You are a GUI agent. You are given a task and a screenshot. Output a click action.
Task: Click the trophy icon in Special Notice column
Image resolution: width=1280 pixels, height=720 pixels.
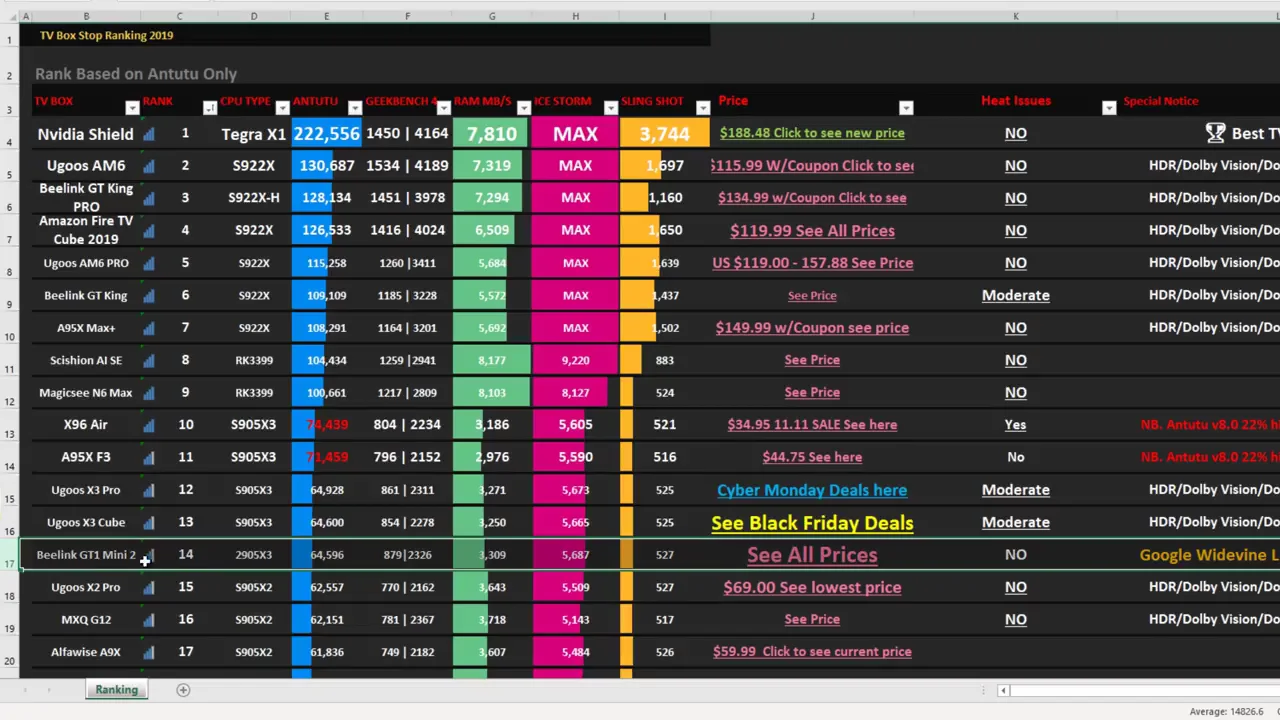coord(1215,133)
